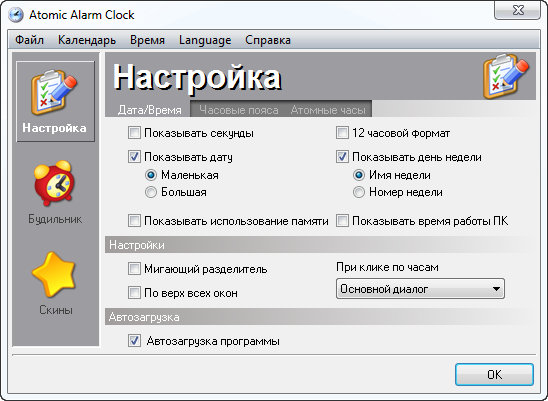Open the Language menu
Viewport: 548px width, 401px height.
click(205, 40)
